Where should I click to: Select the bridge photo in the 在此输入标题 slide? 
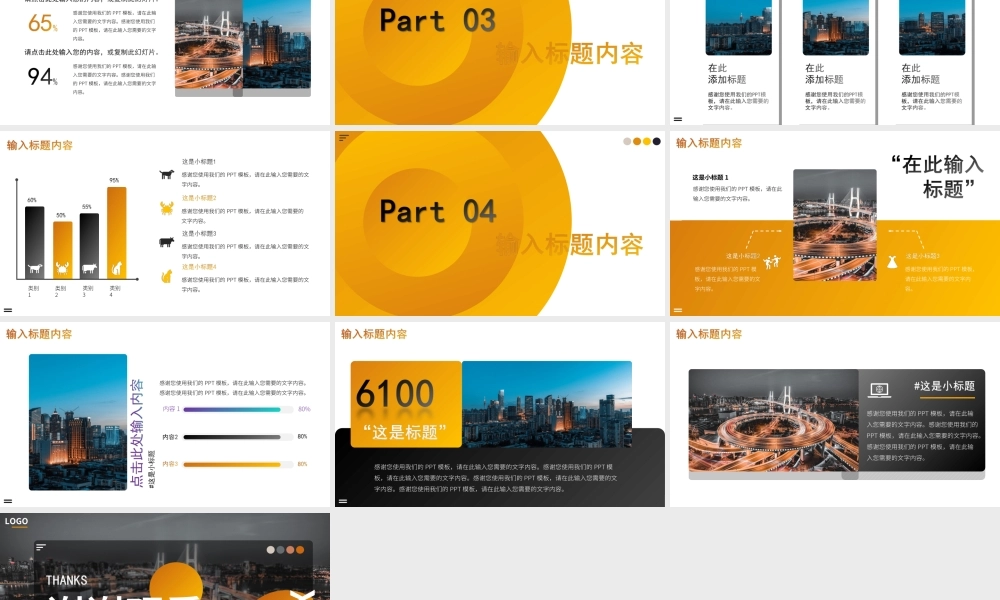(x=835, y=225)
